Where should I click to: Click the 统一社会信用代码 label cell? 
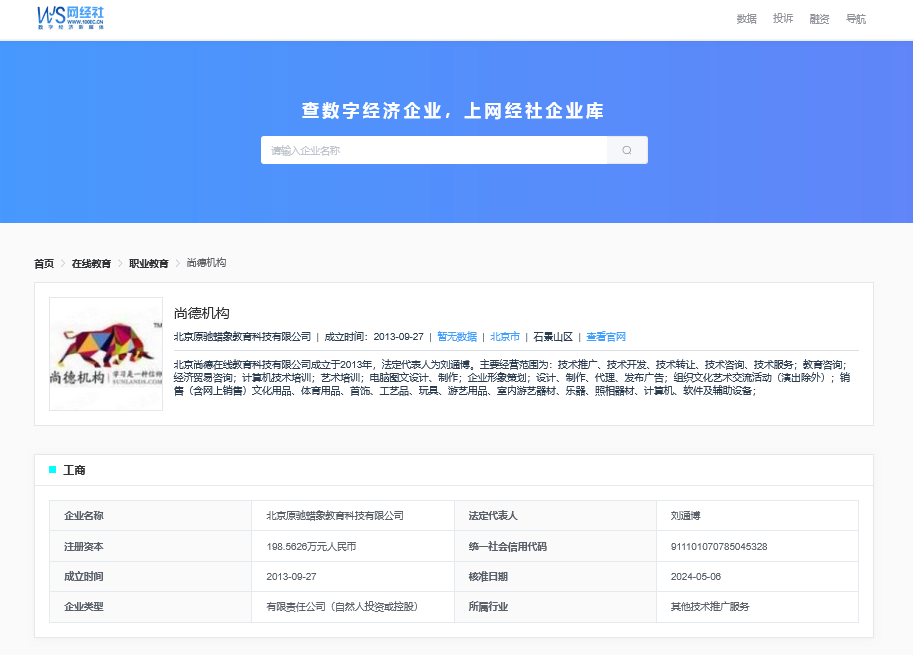point(555,546)
